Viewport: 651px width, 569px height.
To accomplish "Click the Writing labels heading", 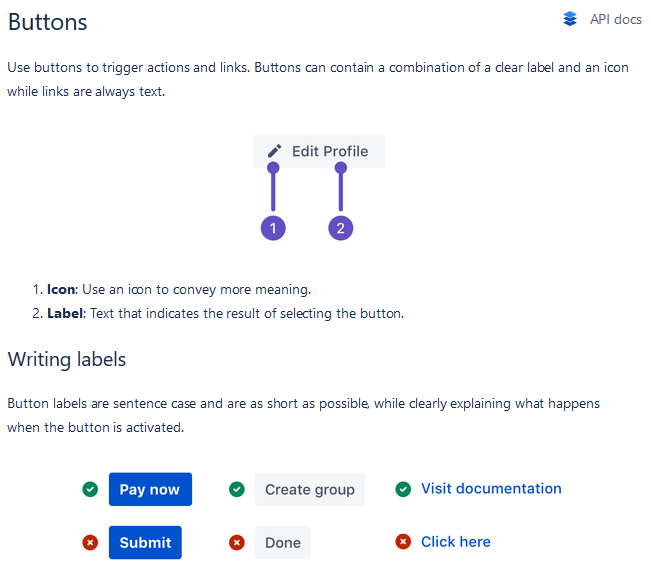I will 67,360.
